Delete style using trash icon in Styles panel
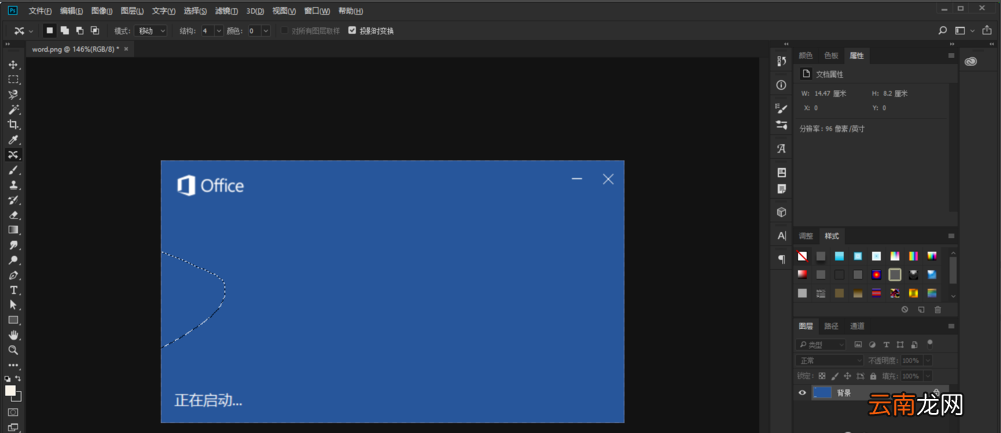The width and height of the screenshot is (1001, 433). pyautogui.click(x=938, y=310)
